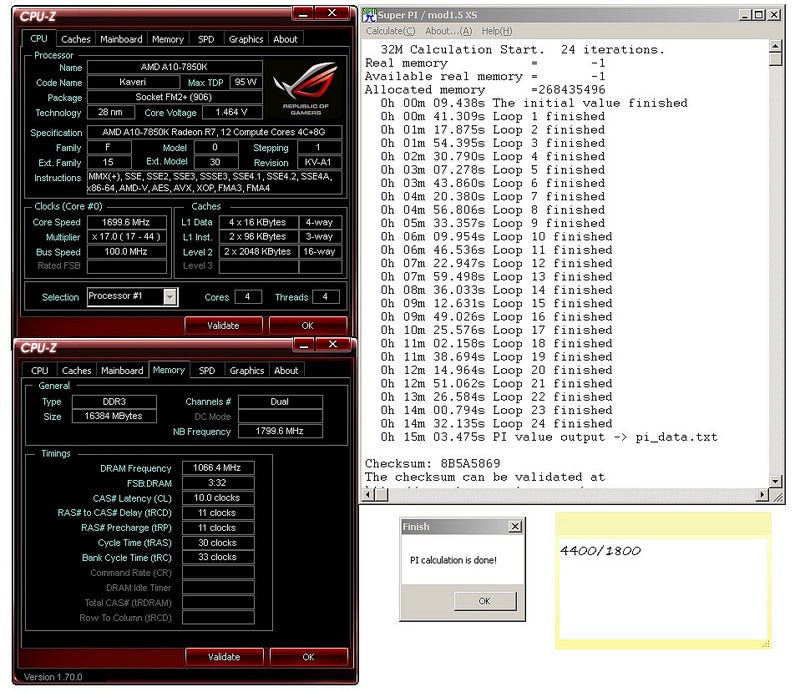The width and height of the screenshot is (800, 692).
Task: Select SPD tab in memory timings CPU-Z window
Action: pos(206,370)
